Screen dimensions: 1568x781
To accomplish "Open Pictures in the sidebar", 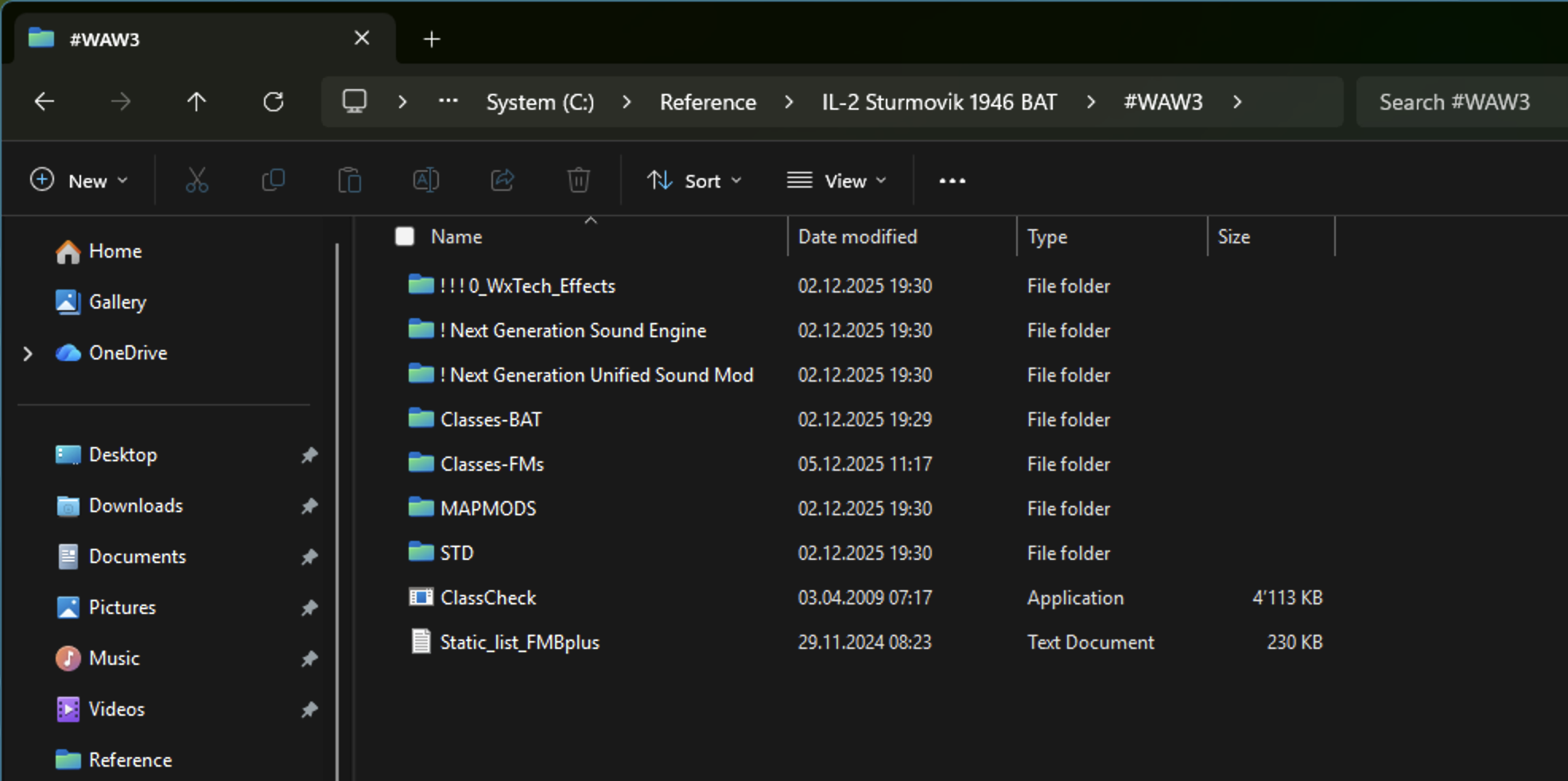I will [x=106, y=608].
